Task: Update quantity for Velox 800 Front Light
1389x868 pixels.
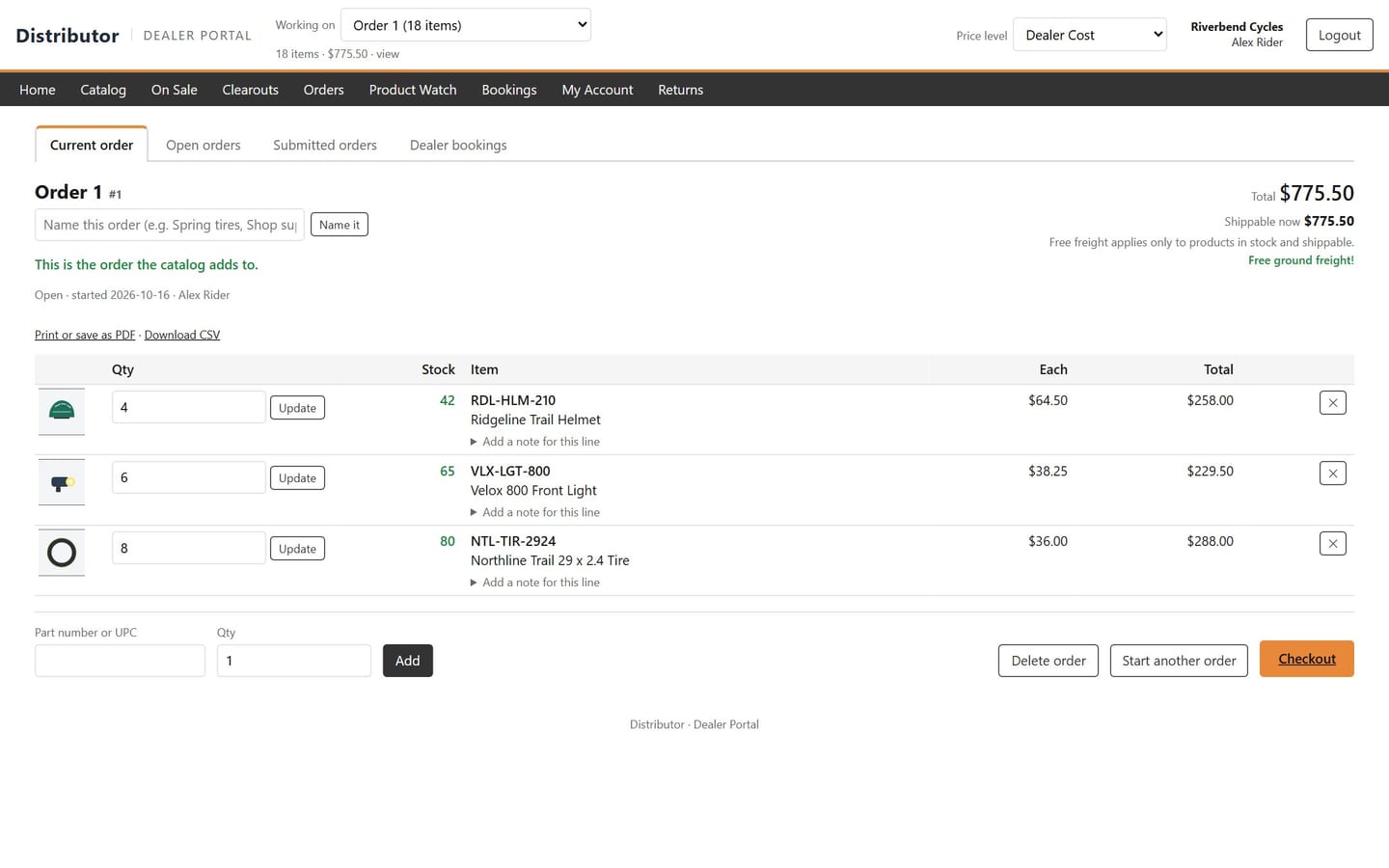Action: 297,478
